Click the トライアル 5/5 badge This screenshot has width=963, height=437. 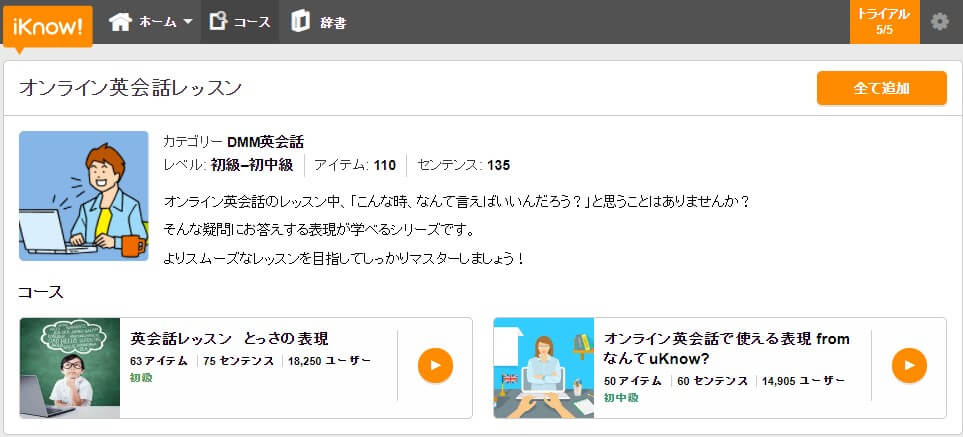tap(884, 22)
